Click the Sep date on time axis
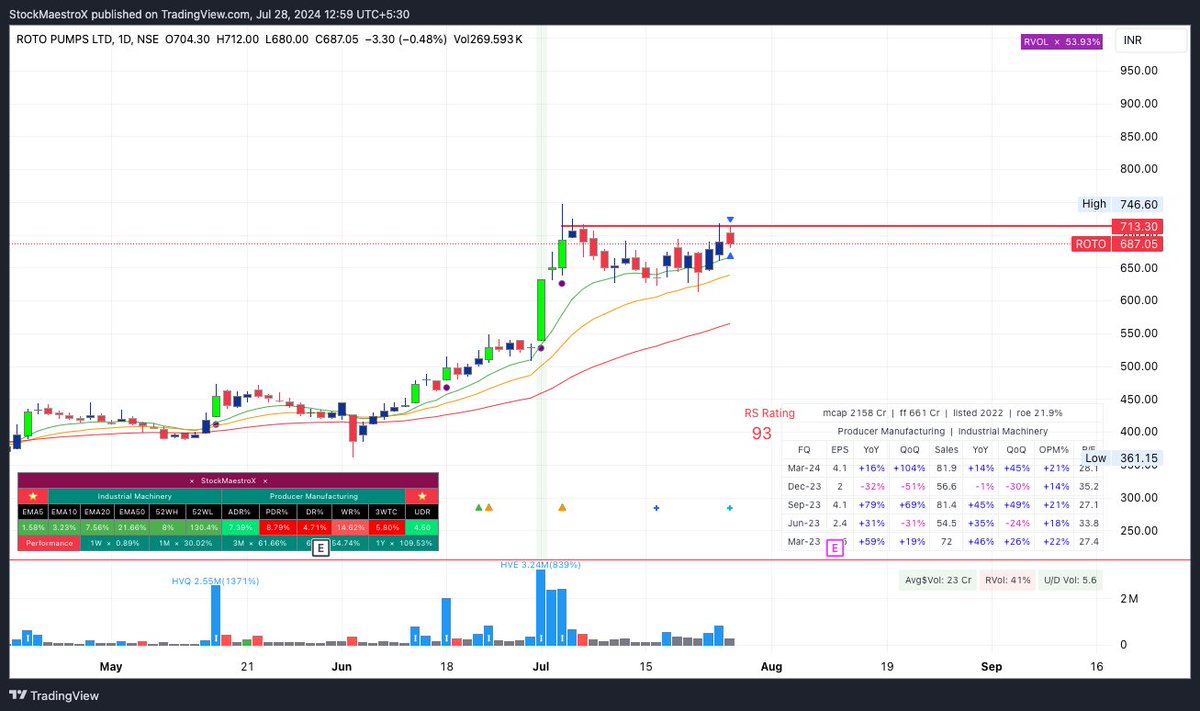The height and width of the screenshot is (711, 1200). click(x=991, y=666)
